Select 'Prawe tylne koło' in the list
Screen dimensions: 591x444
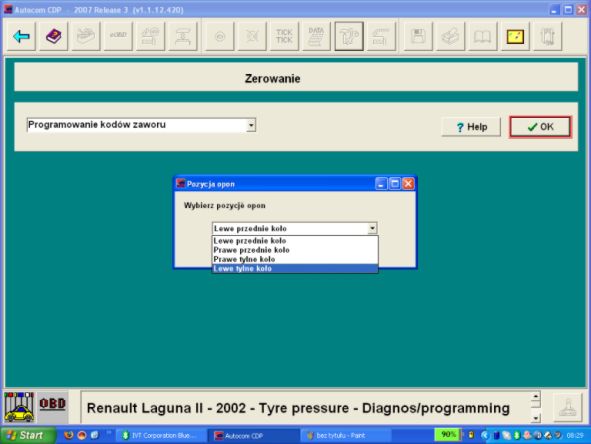pyautogui.click(x=295, y=259)
